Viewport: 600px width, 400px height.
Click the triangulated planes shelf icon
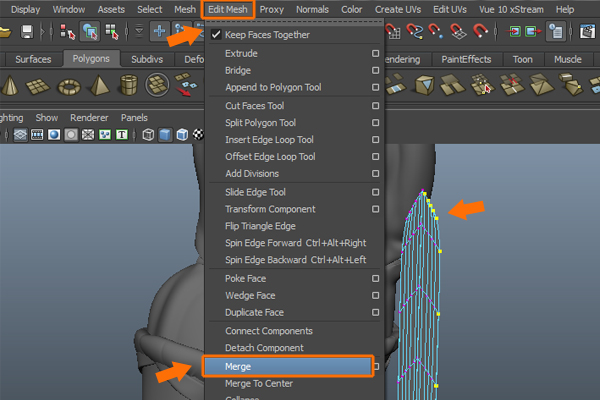pyautogui.click(x=541, y=85)
